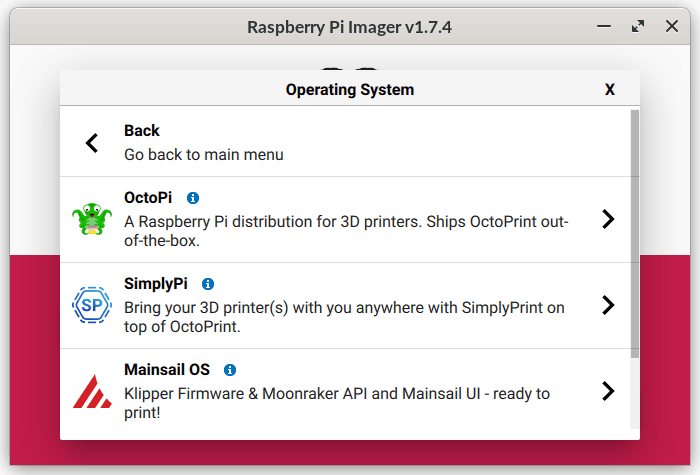Expand OctoPi submenu chevron
700x475 pixels.
tap(608, 219)
